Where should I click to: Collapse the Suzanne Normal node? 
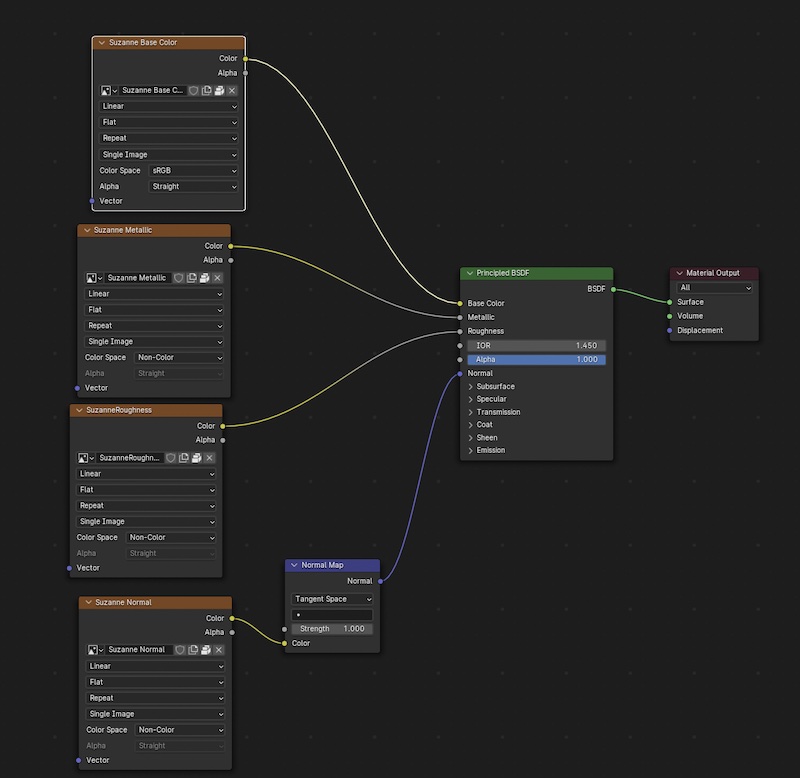(x=88, y=603)
